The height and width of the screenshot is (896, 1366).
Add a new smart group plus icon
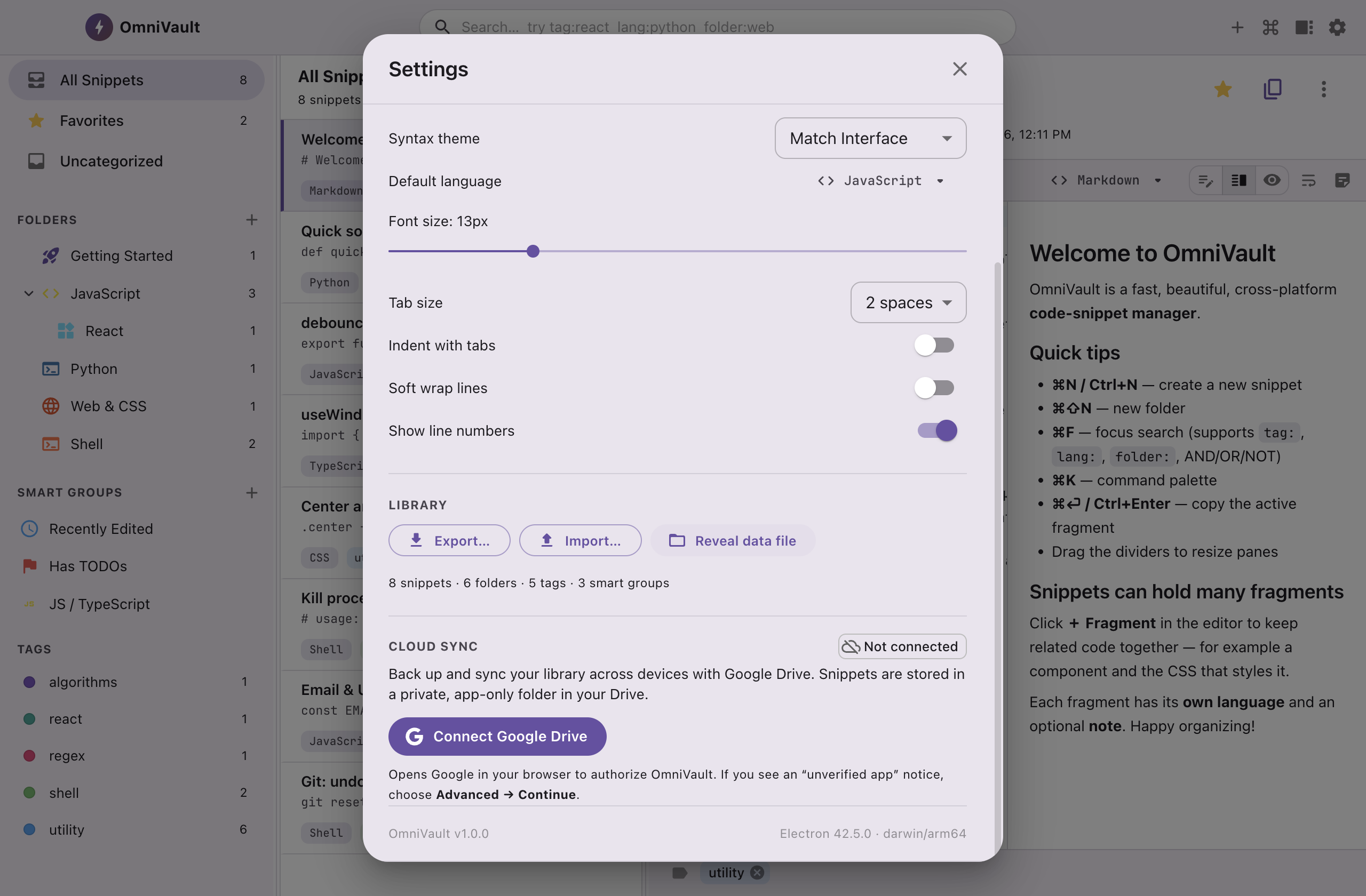[x=251, y=493]
